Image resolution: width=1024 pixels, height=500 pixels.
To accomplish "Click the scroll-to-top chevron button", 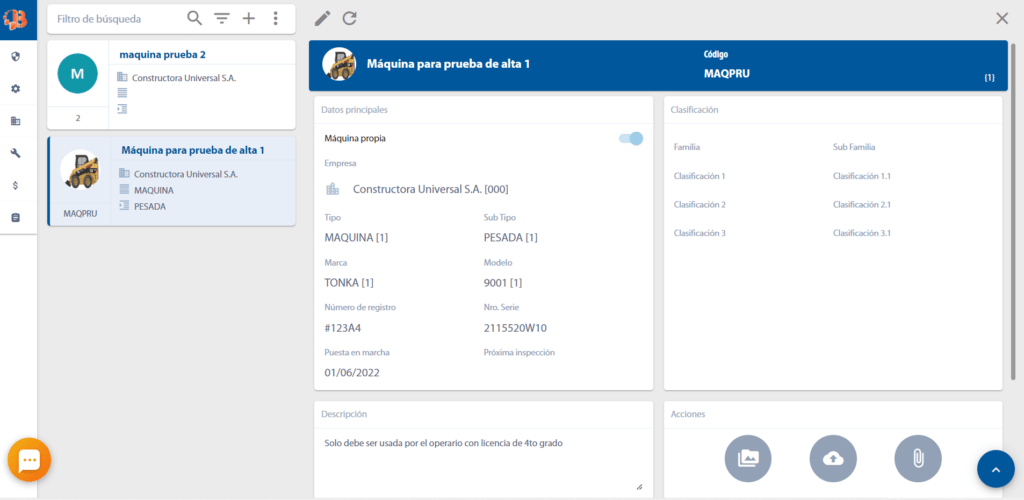I will [x=995, y=468].
